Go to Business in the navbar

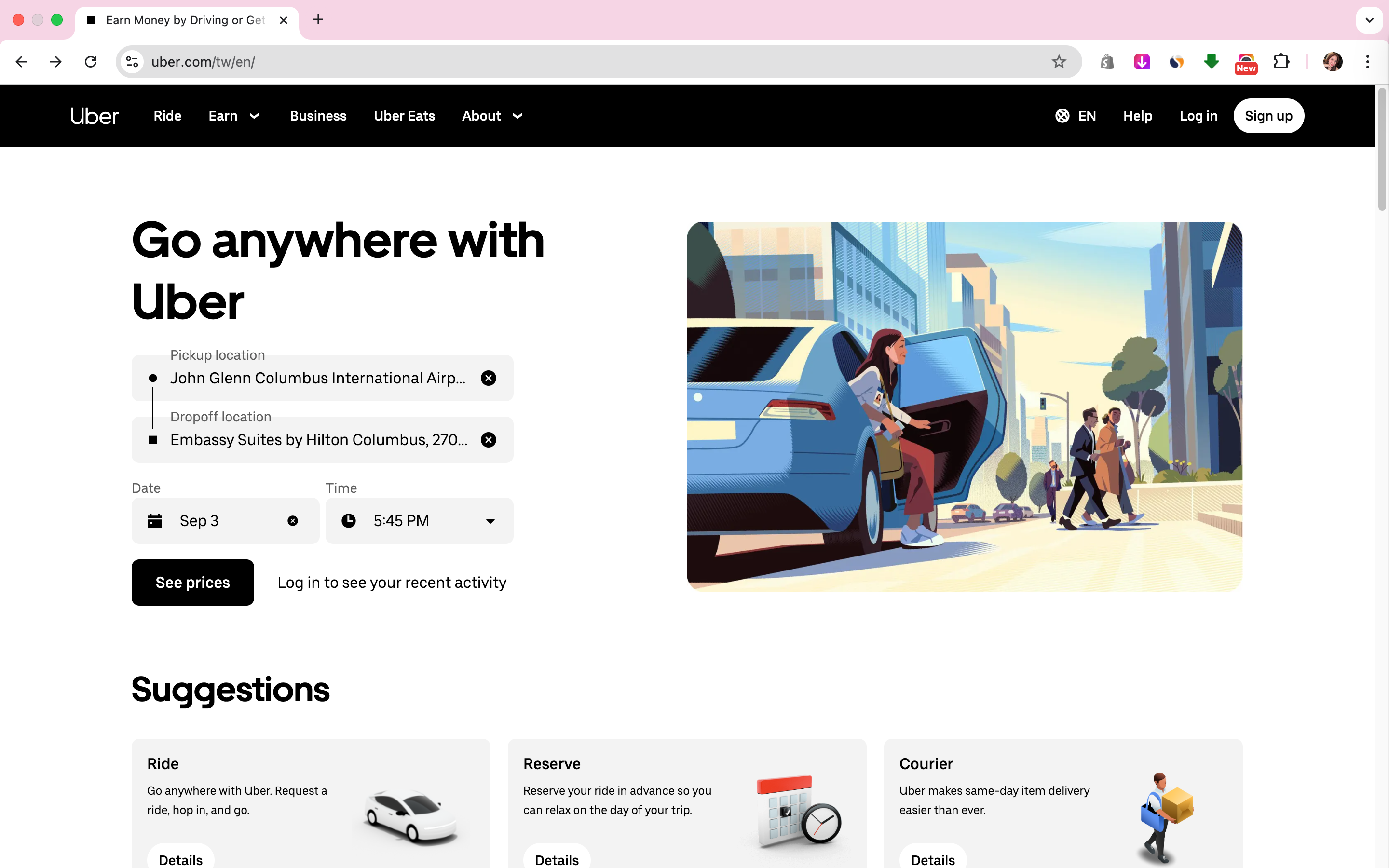click(x=318, y=116)
